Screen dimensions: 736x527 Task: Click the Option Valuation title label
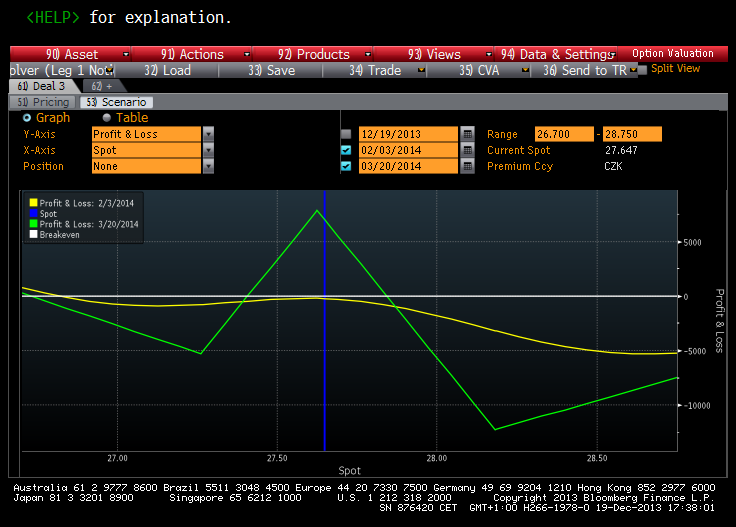click(x=673, y=53)
